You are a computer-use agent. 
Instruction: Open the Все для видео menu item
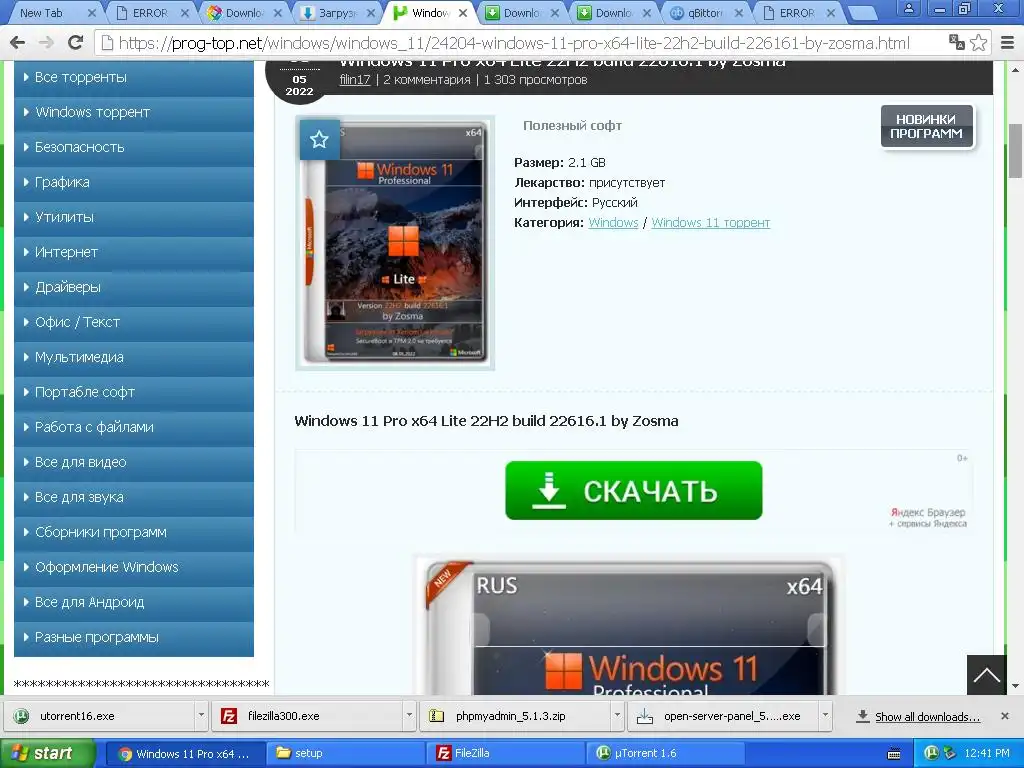pos(134,462)
